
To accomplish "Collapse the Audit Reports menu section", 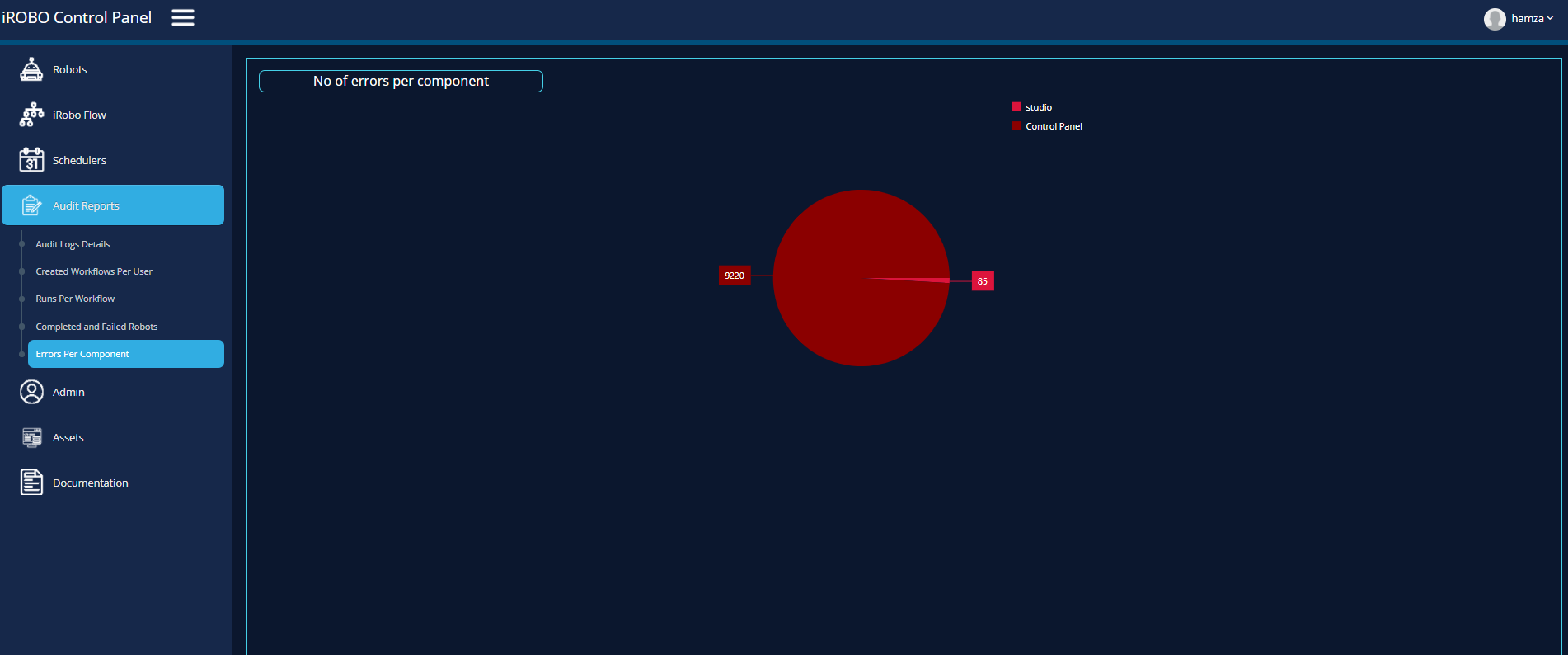I will pos(113,205).
